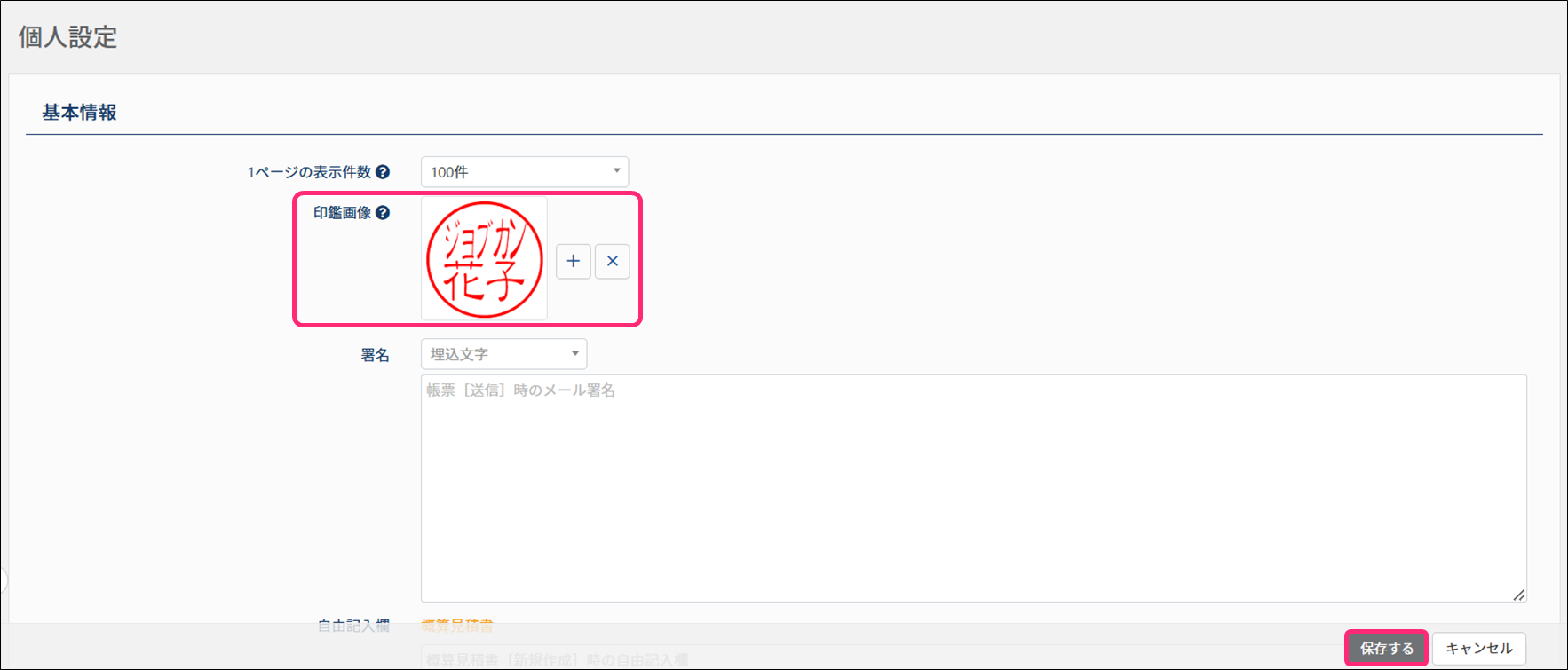Viewport: 1568px width, 670px height.
Task: Select the 概算見積書 tab
Action: click(x=457, y=626)
